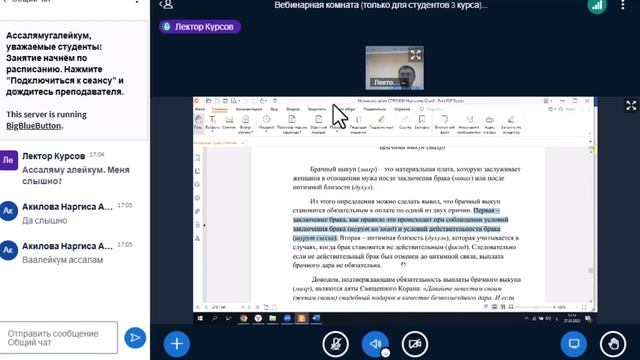Toggle the speaker audio button
Screen dimensions: 640x360
[x=375, y=344]
